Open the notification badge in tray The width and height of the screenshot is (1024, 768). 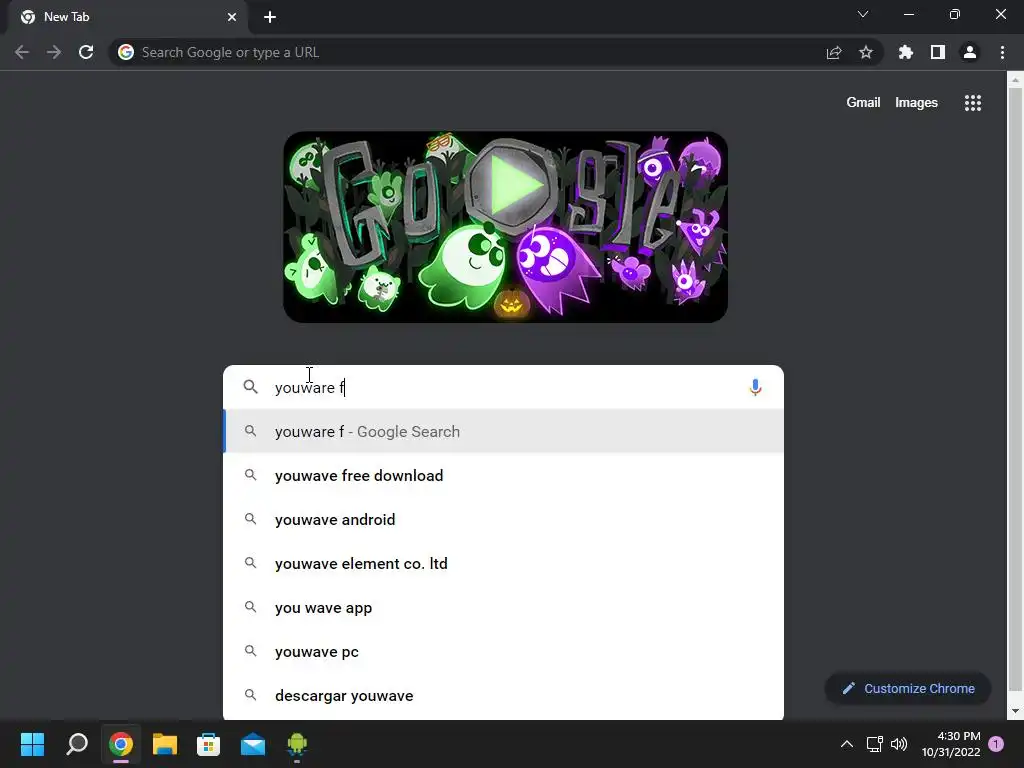click(996, 744)
